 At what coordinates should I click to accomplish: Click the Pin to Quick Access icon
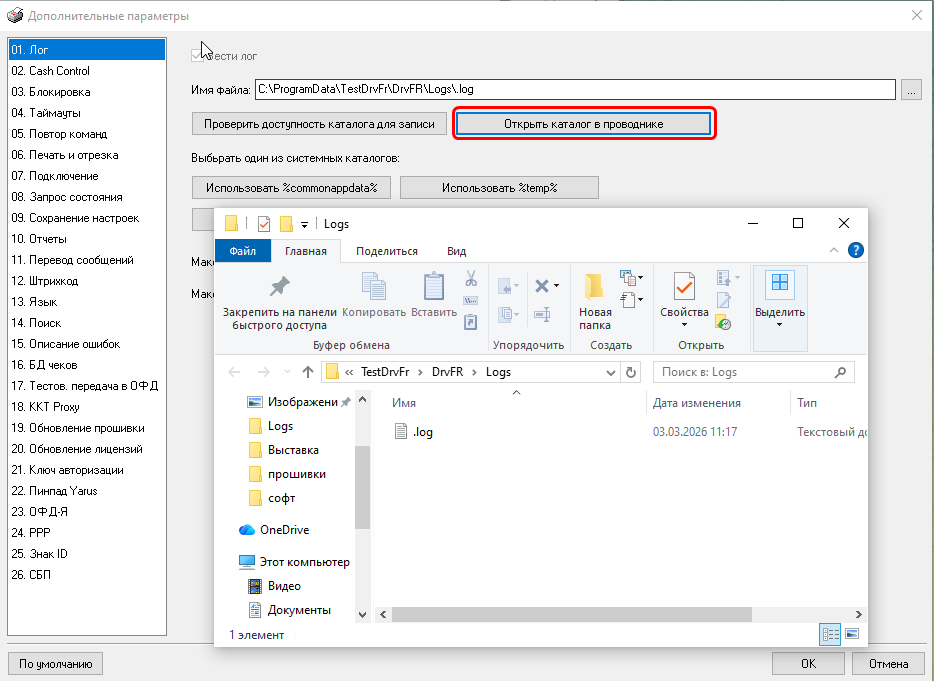coord(279,287)
